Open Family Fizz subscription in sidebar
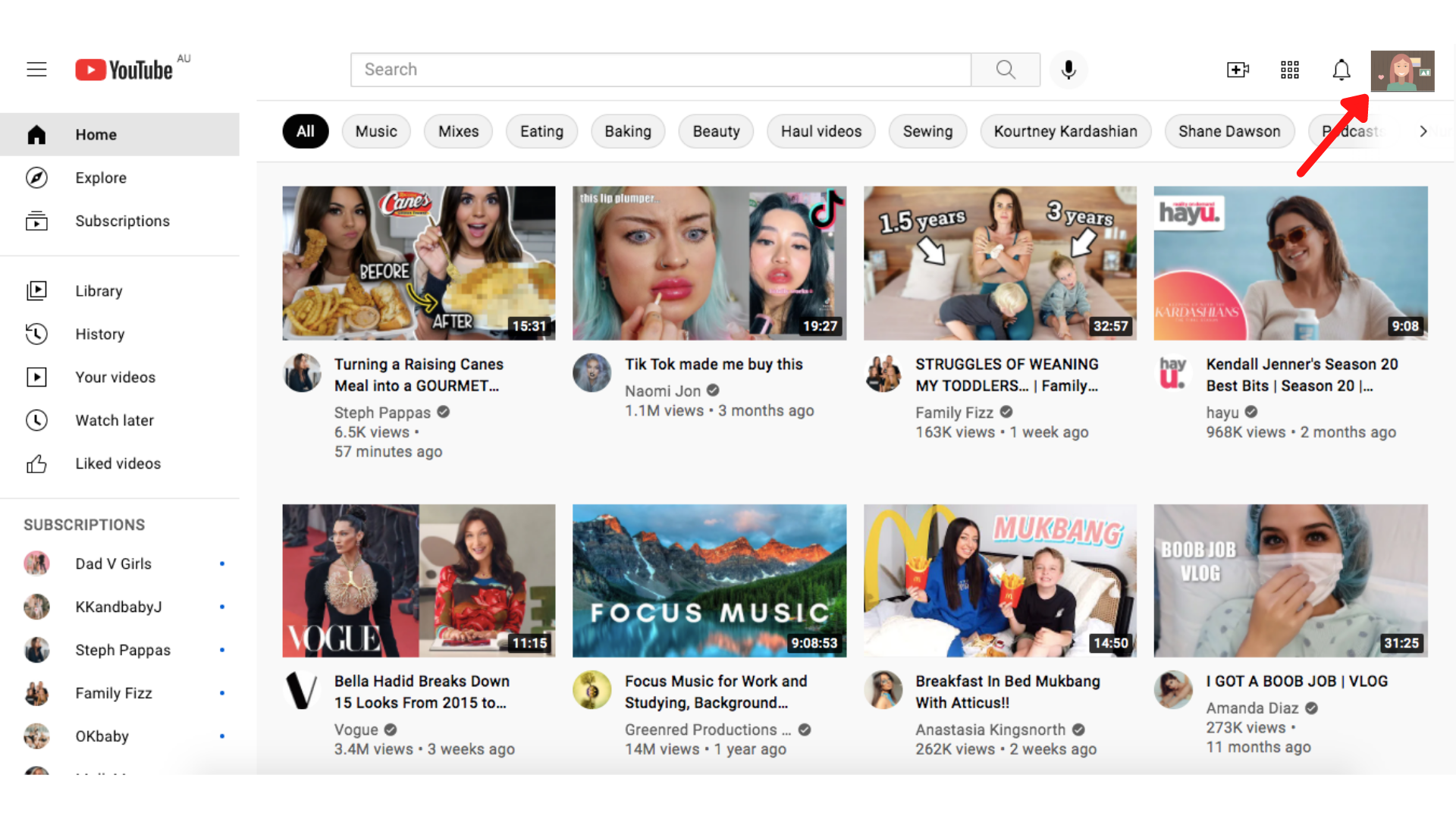This screenshot has width=1456, height=819. coord(120,694)
